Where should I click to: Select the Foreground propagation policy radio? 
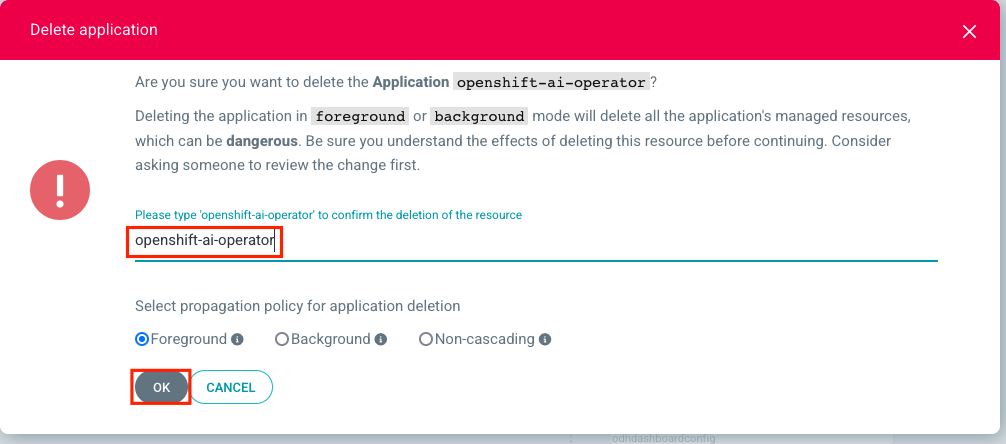(x=142, y=339)
